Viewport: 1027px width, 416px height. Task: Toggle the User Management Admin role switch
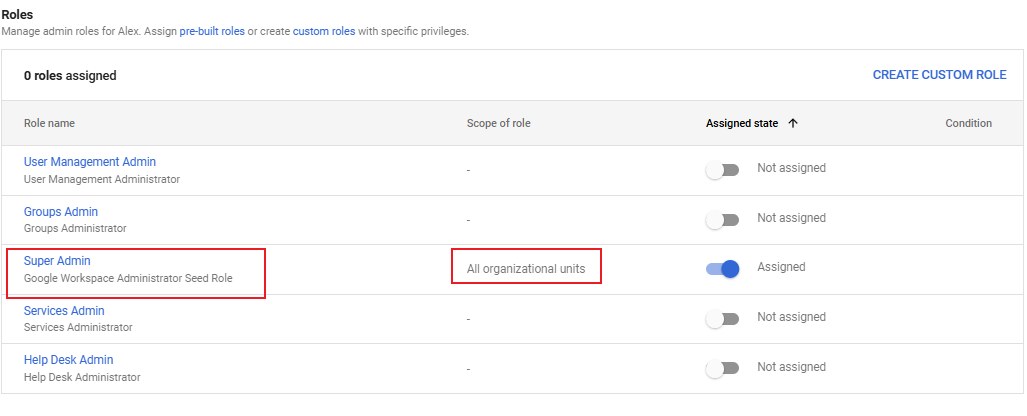click(722, 169)
